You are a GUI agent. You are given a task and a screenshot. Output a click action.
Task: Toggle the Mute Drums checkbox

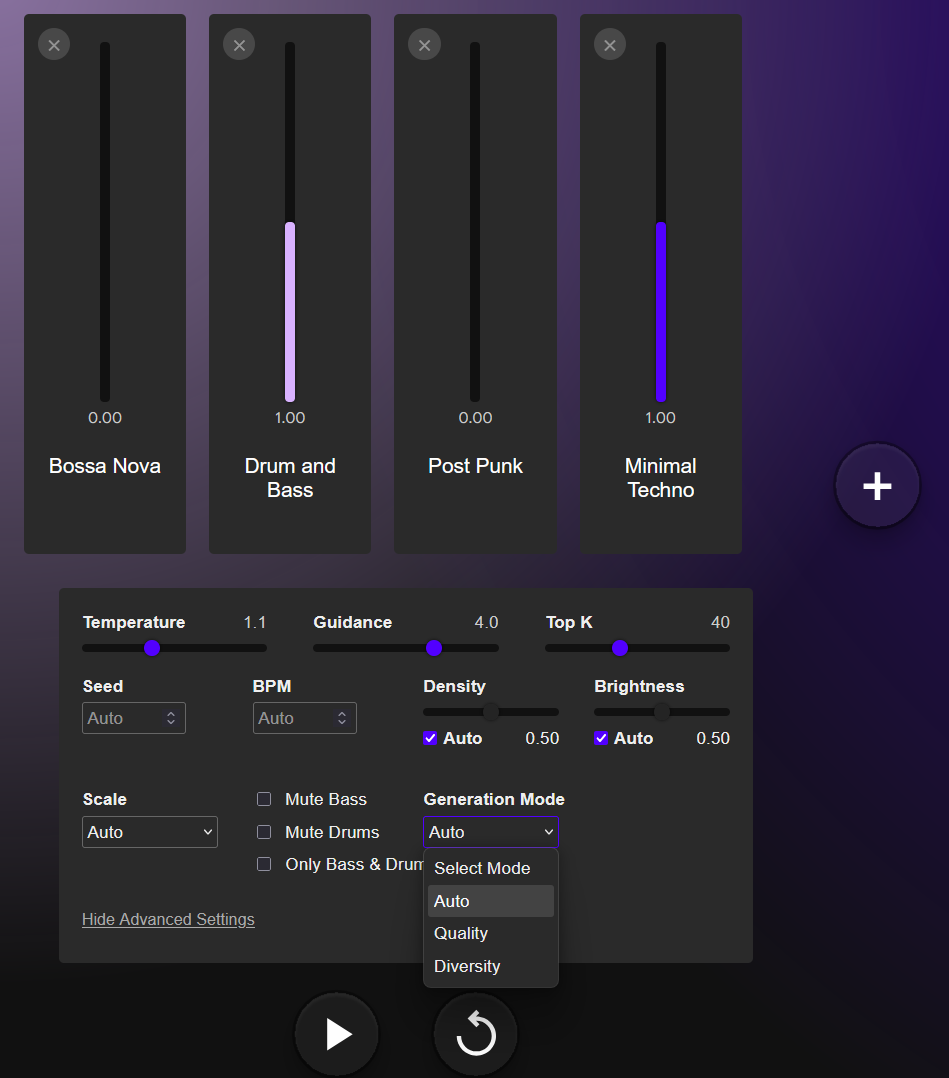coord(264,832)
